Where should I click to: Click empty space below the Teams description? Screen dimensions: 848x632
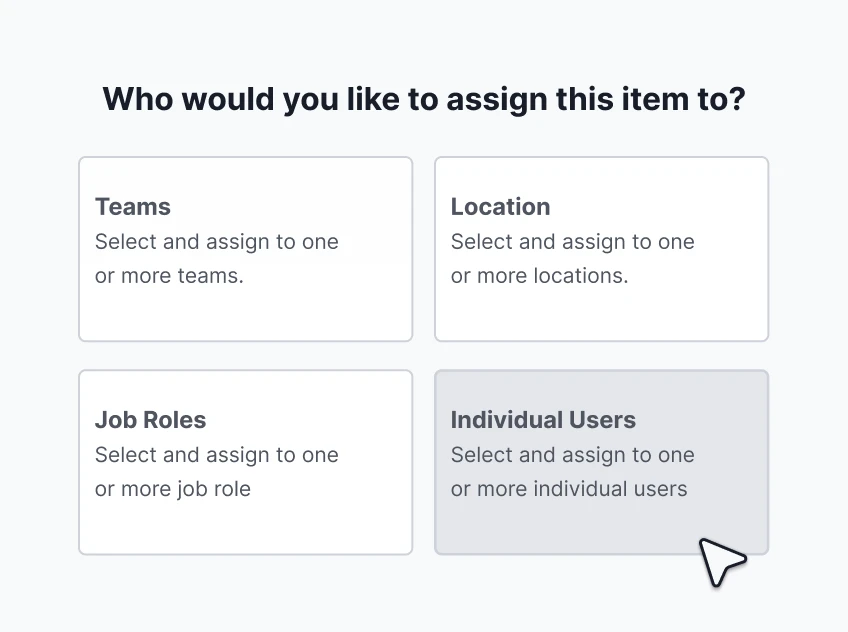pyautogui.click(x=245, y=315)
